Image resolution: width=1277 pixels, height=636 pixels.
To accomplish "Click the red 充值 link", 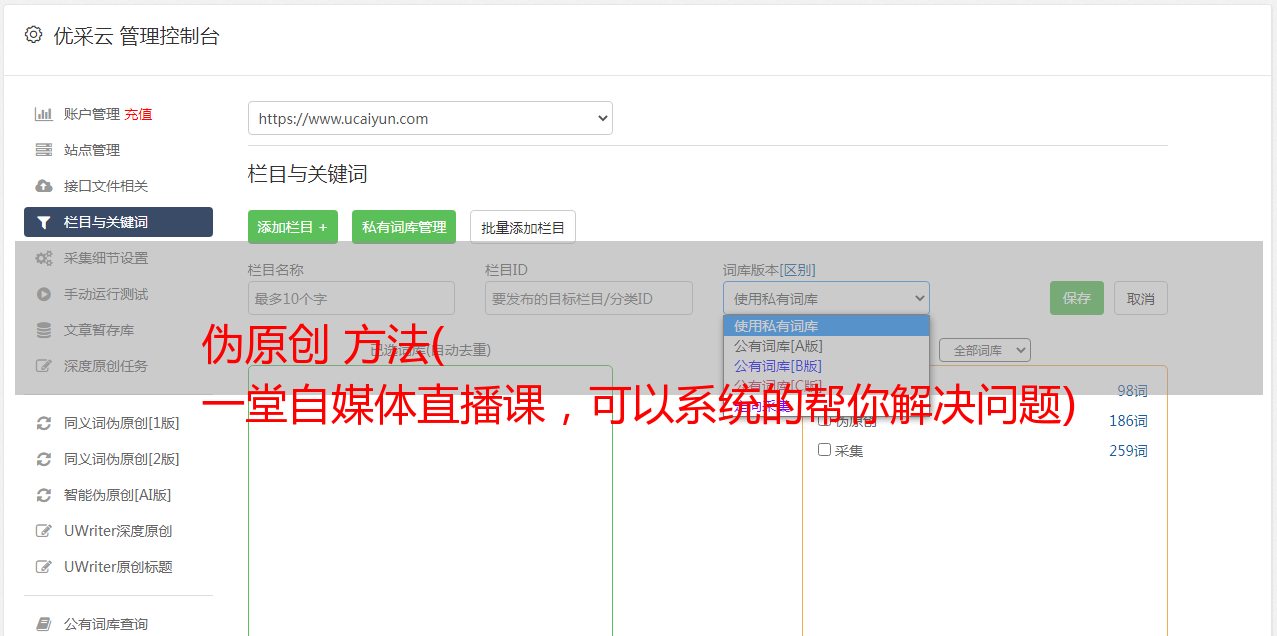I will pyautogui.click(x=138, y=114).
